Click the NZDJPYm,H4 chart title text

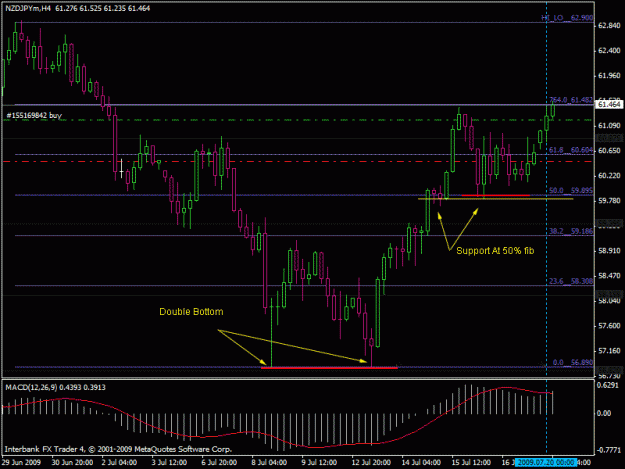28,8
